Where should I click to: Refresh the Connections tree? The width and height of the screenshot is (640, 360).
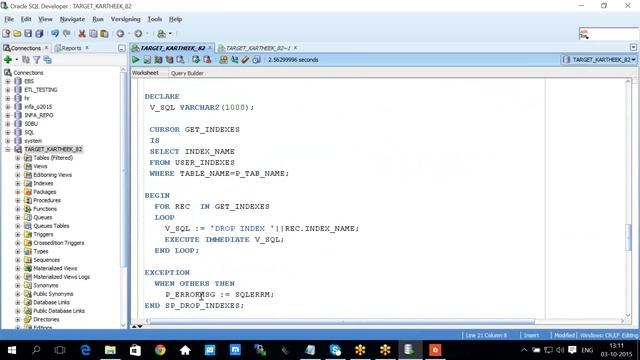click(x=26, y=60)
